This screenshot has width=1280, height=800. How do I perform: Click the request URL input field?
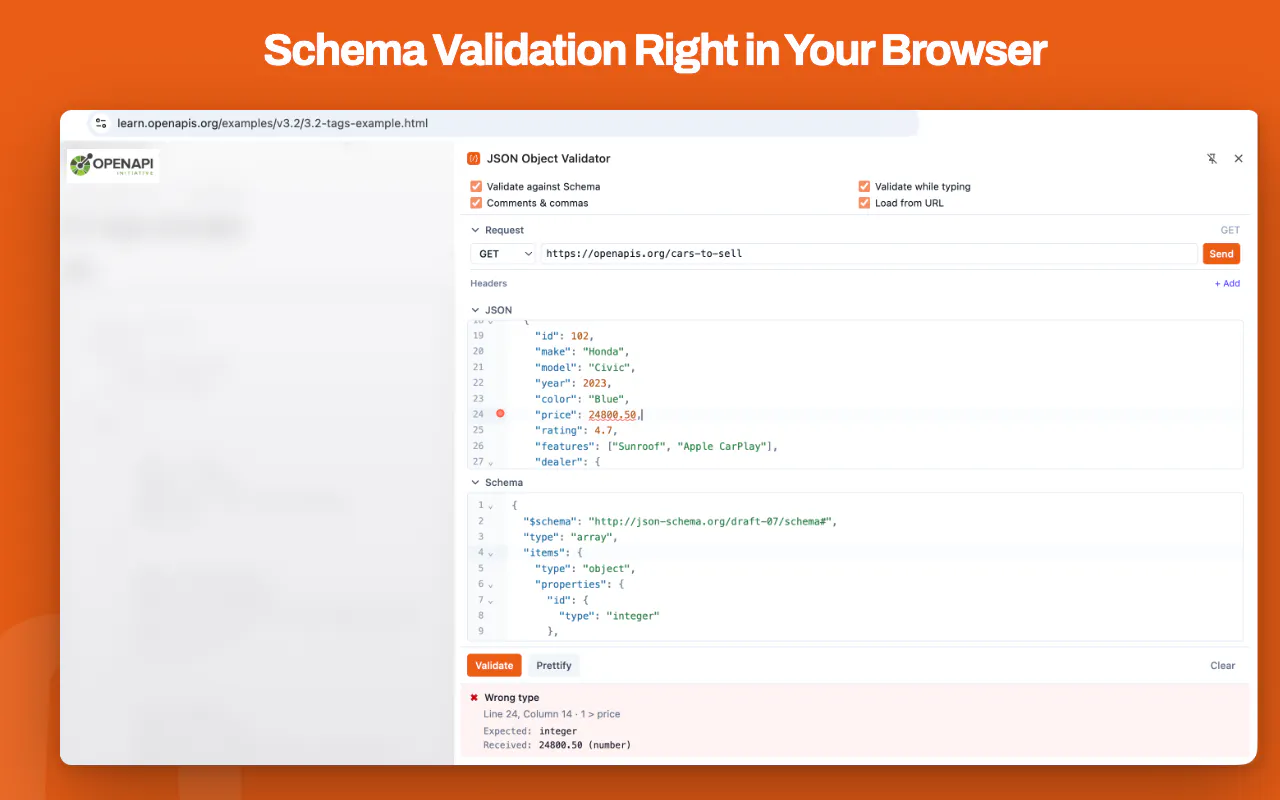(868, 254)
